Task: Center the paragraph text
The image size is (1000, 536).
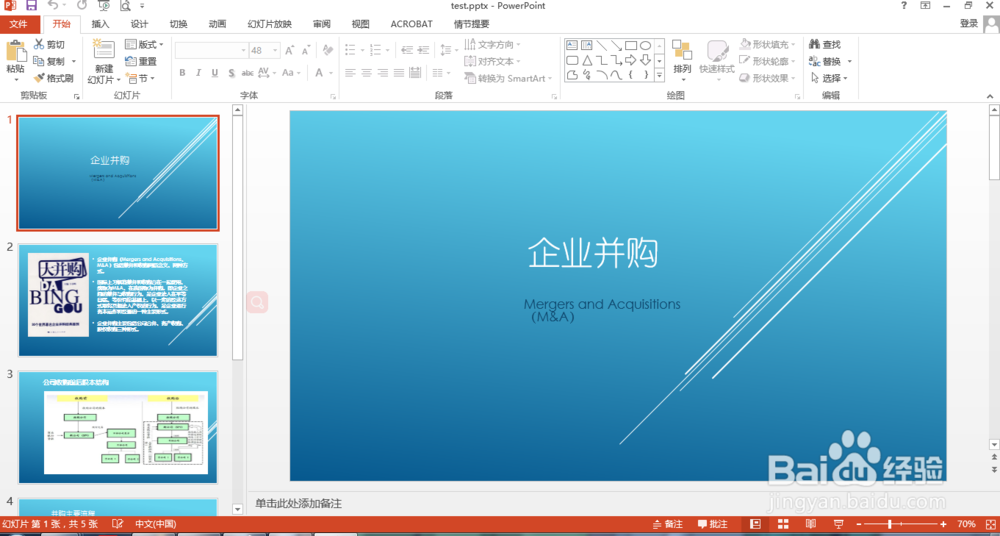Action: click(x=367, y=73)
